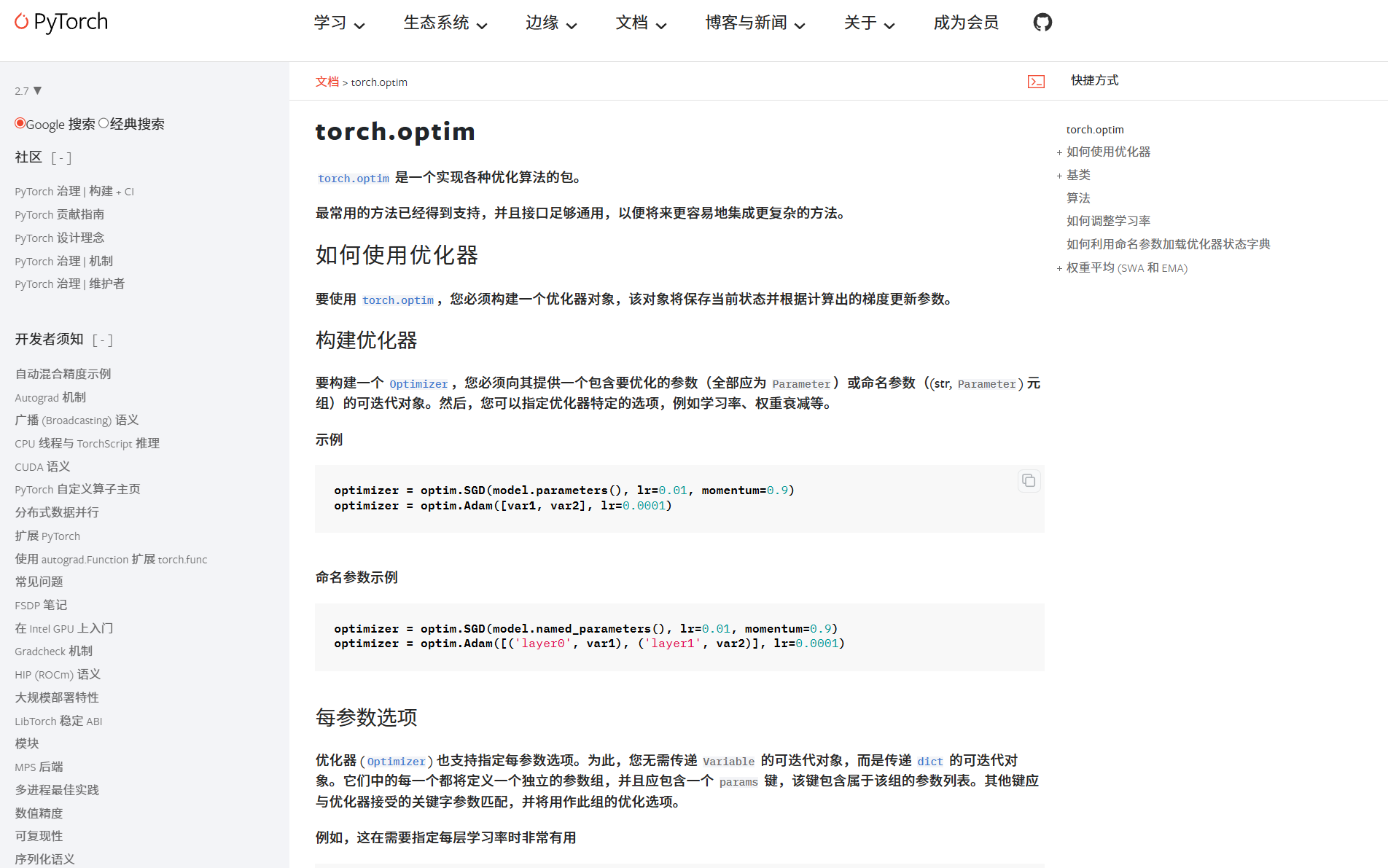The image size is (1388, 868).
Task: Open CUDA 语义 sidebar link
Action: 42,466
